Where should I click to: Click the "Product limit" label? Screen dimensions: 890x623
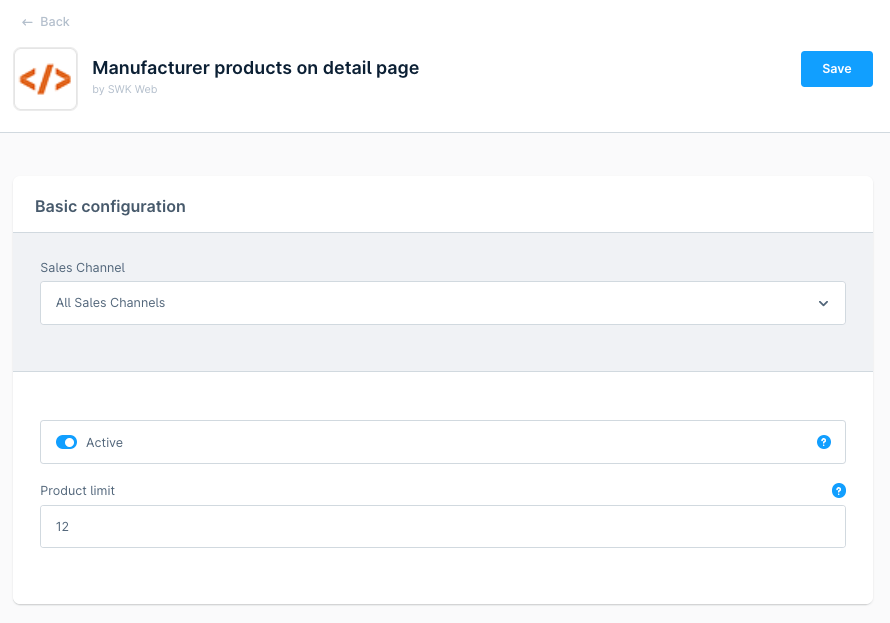77,491
